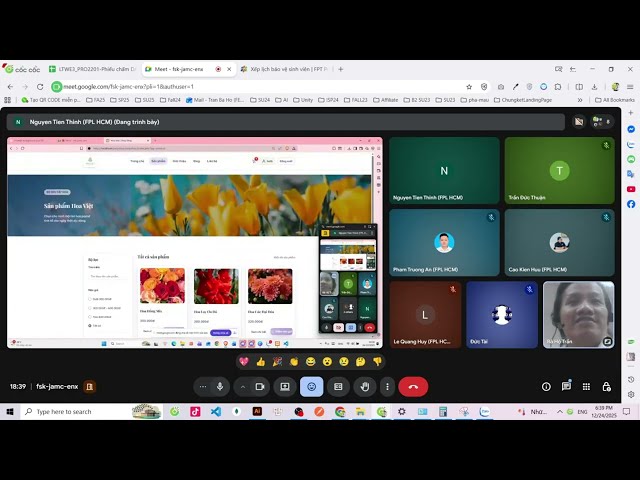Turn on captions button
The width and height of the screenshot is (640, 480).
338,387
